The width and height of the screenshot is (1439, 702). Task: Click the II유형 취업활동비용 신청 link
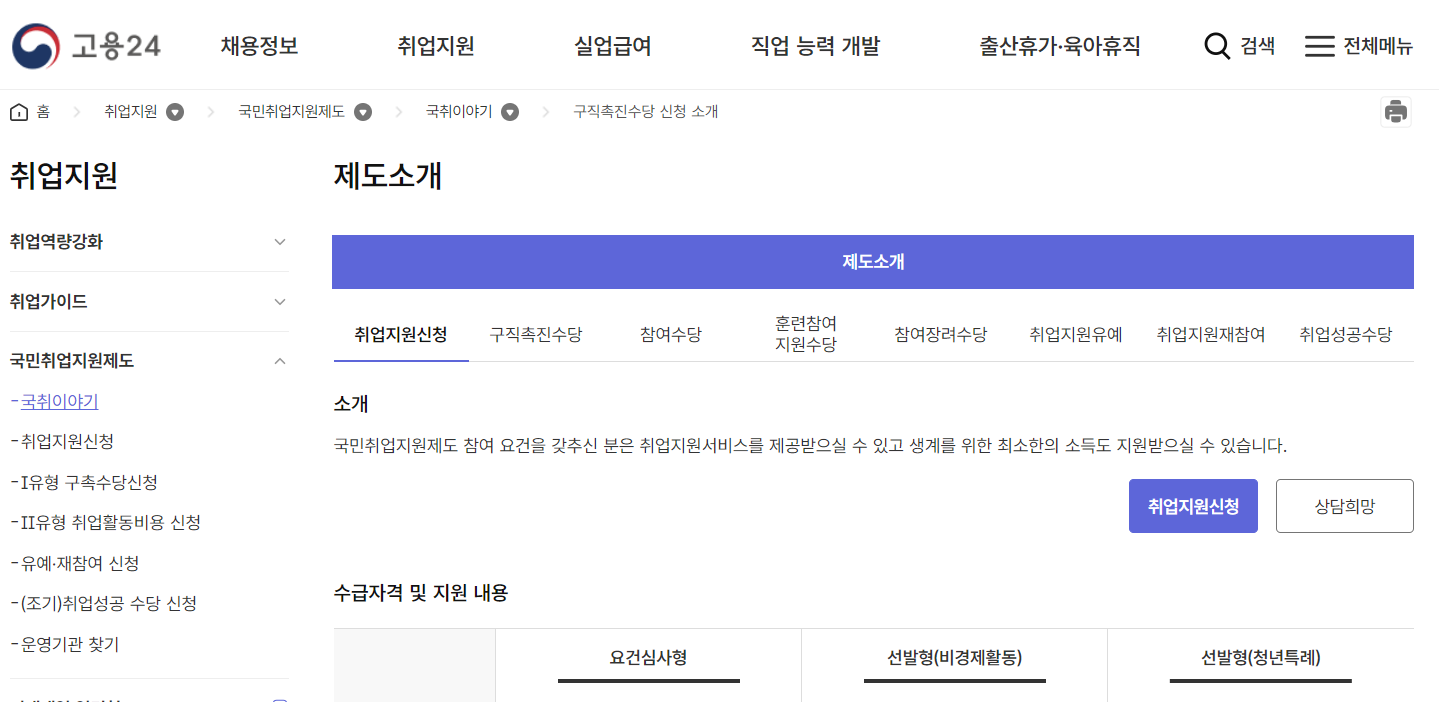[x=104, y=522]
